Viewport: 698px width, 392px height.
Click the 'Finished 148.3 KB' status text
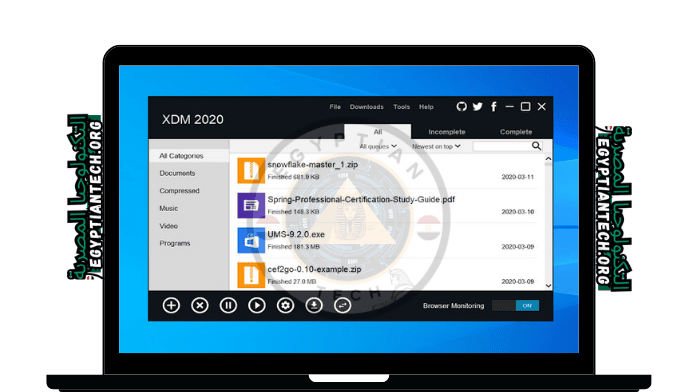click(293, 211)
